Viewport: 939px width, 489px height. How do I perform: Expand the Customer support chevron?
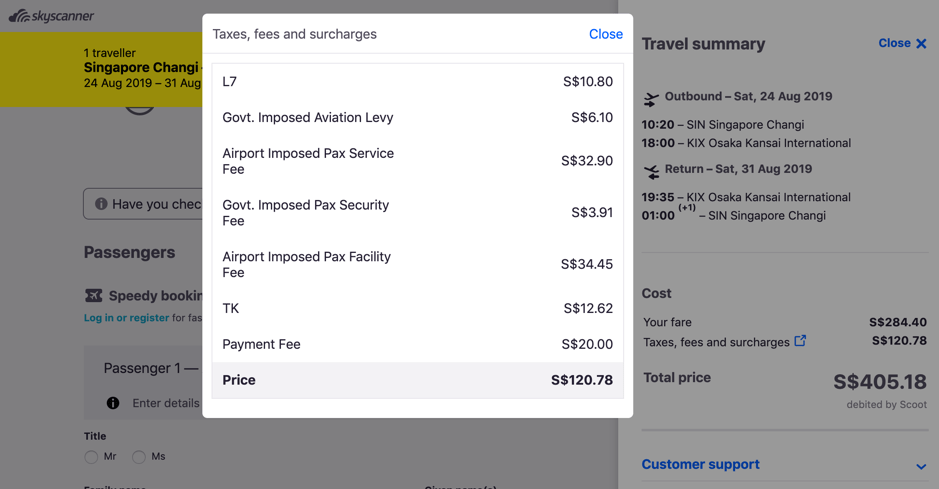920,466
